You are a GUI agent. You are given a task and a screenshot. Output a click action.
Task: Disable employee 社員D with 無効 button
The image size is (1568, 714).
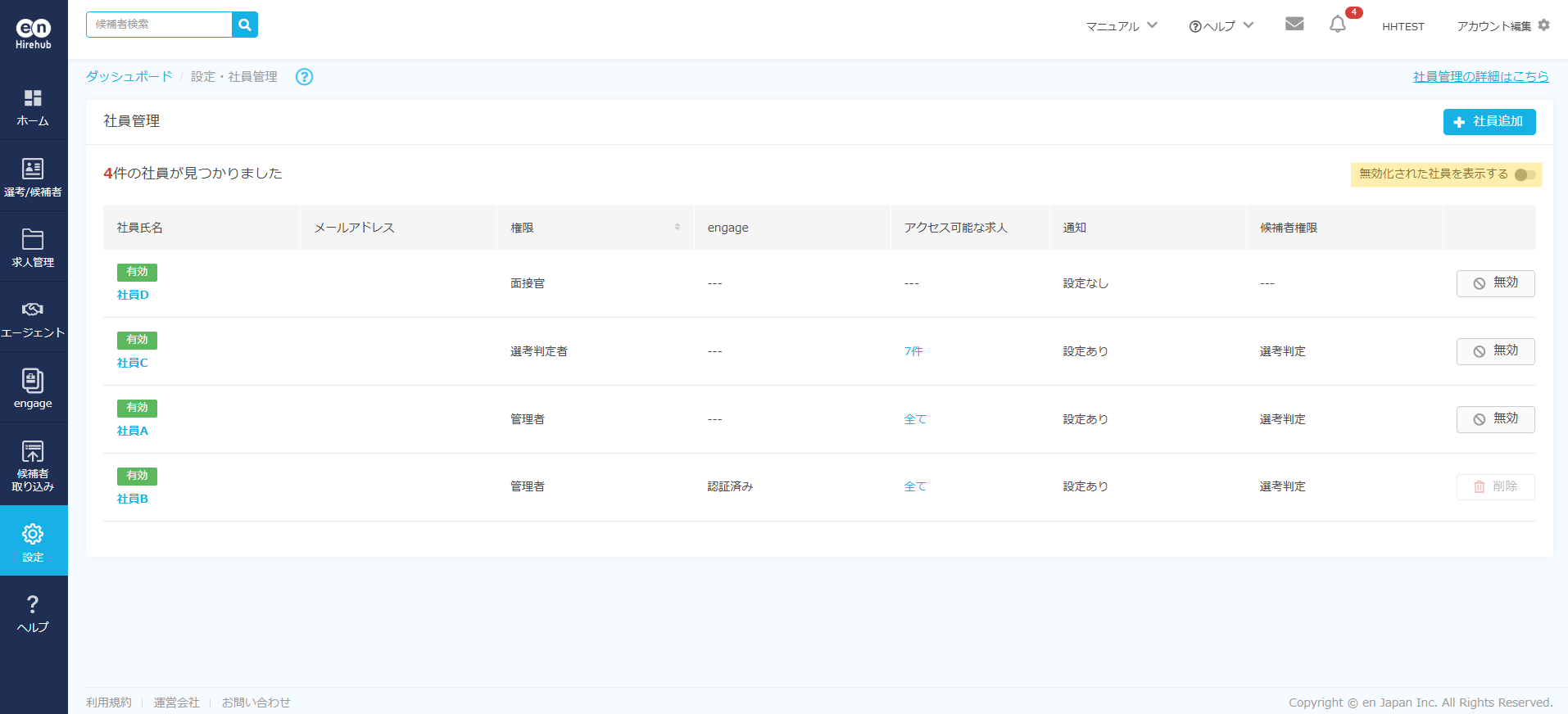pos(1495,283)
